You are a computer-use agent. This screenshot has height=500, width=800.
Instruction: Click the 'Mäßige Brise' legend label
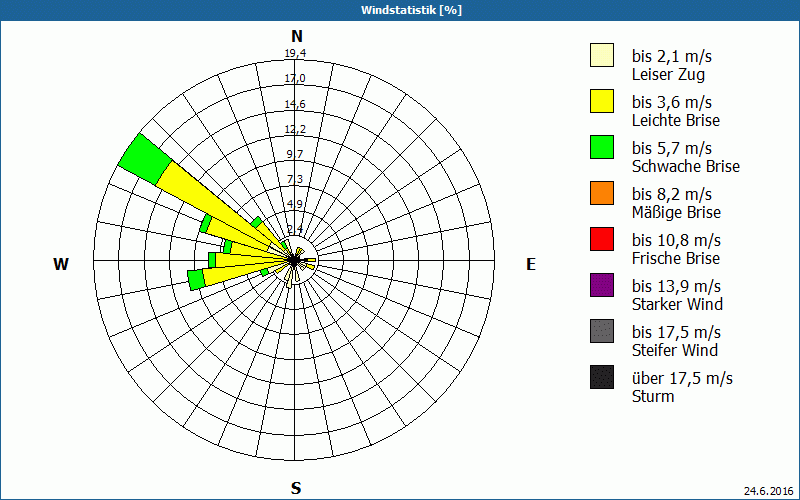[x=677, y=212]
